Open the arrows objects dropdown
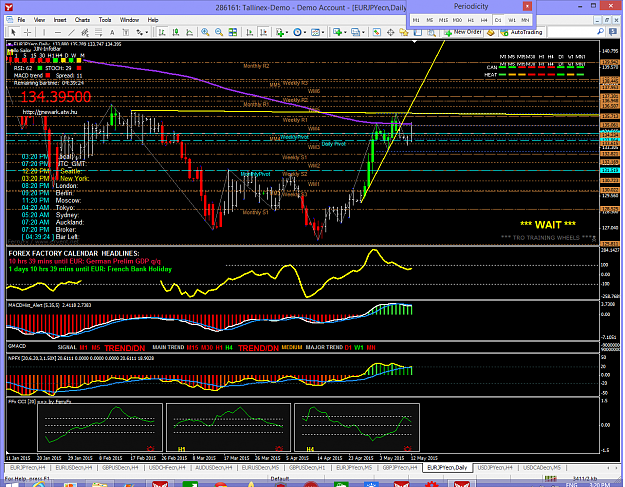This screenshot has height=487, width=625. click(142, 32)
